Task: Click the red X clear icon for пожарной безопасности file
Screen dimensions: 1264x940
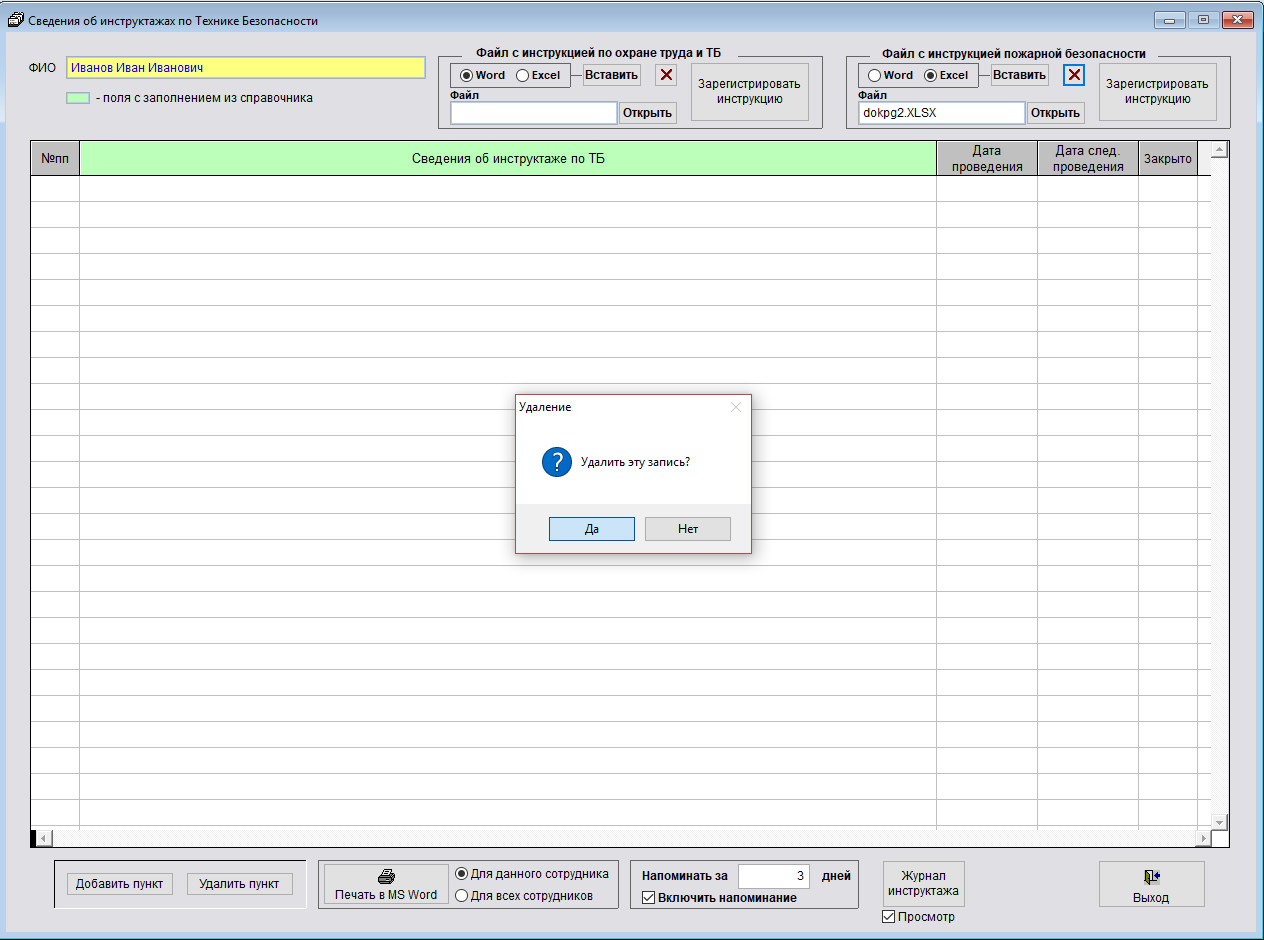Action: click(1074, 75)
